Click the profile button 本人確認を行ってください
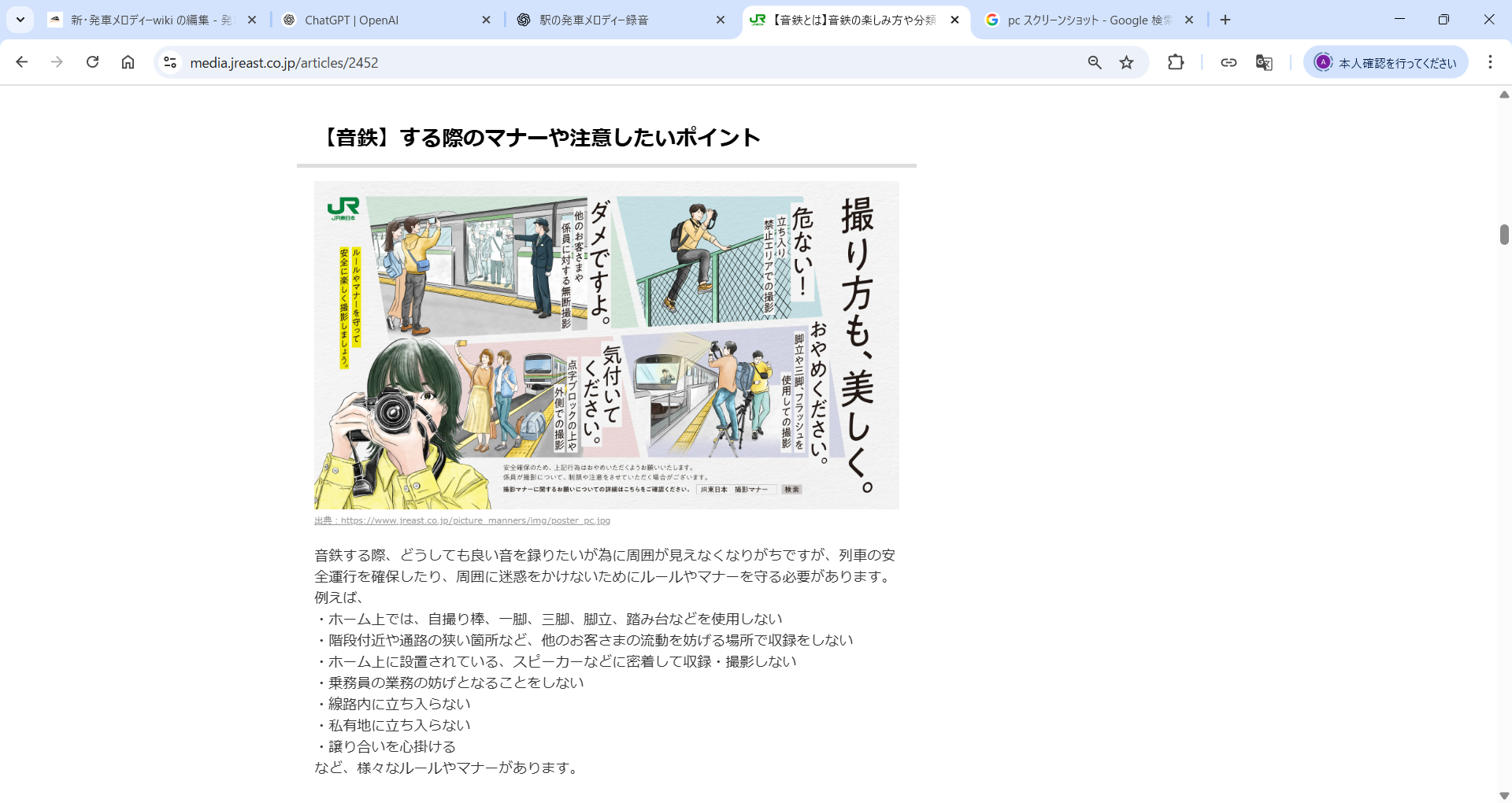 pyautogui.click(x=1386, y=62)
